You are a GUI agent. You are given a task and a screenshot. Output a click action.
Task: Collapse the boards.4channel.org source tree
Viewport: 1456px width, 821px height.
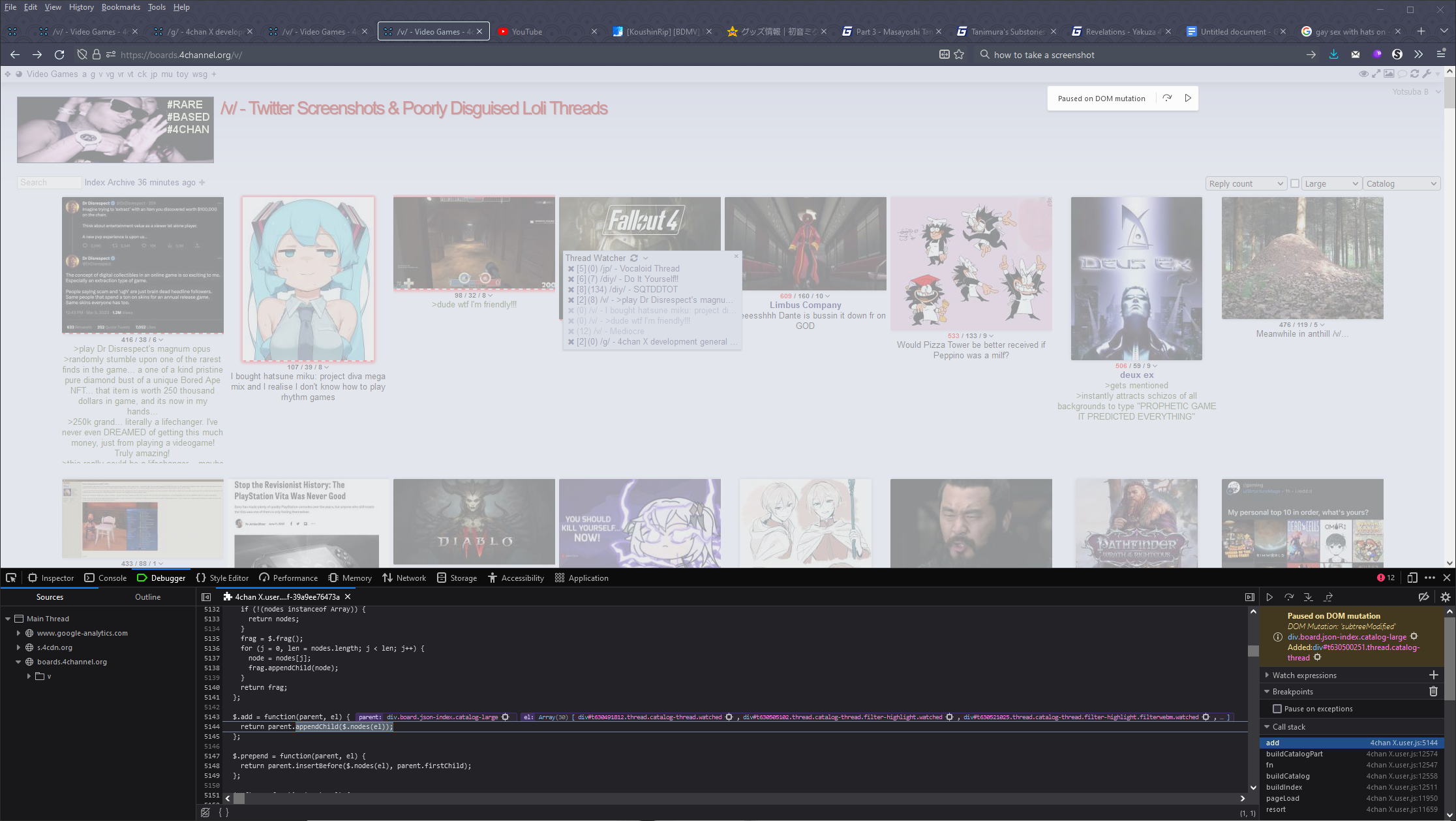pos(19,661)
